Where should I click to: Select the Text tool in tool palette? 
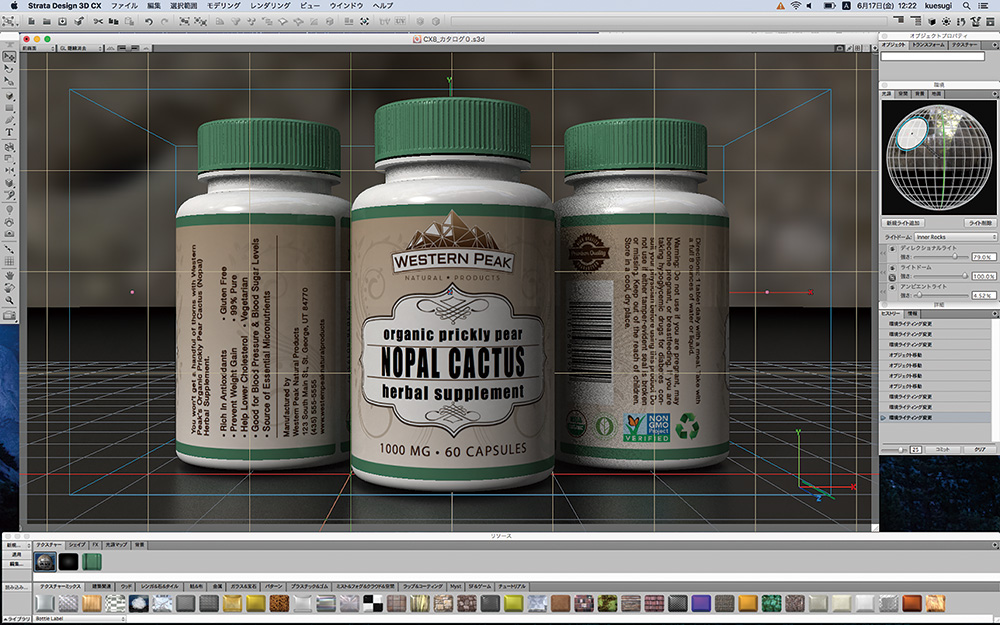pos(10,132)
